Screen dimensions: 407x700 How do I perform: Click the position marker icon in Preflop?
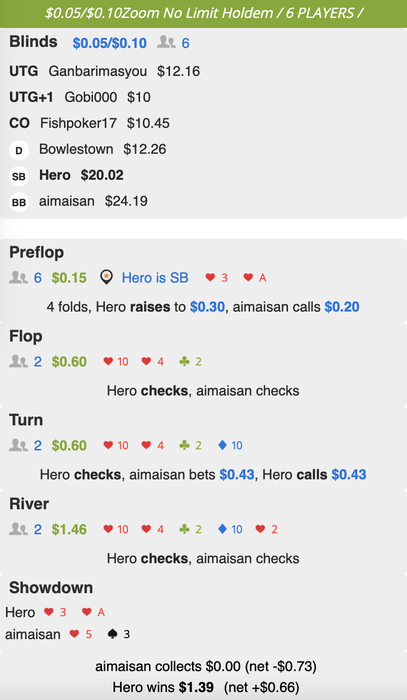point(106,278)
